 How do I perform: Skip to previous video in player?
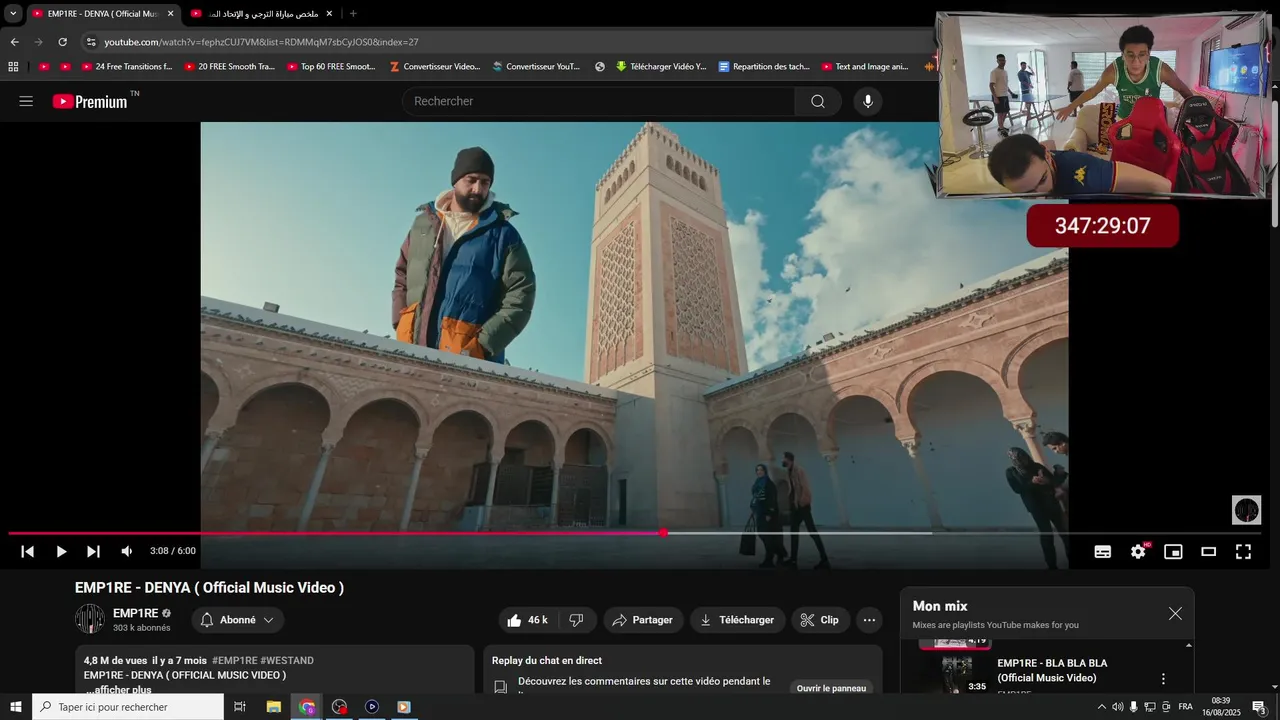(28, 551)
